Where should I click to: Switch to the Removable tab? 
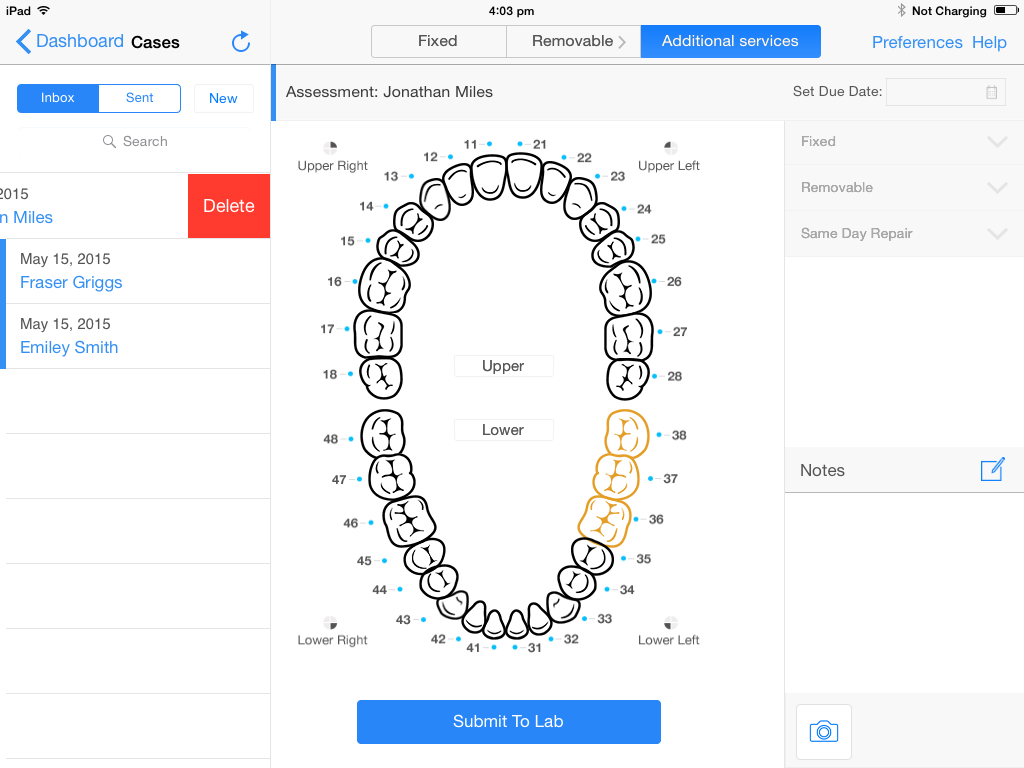coord(573,41)
